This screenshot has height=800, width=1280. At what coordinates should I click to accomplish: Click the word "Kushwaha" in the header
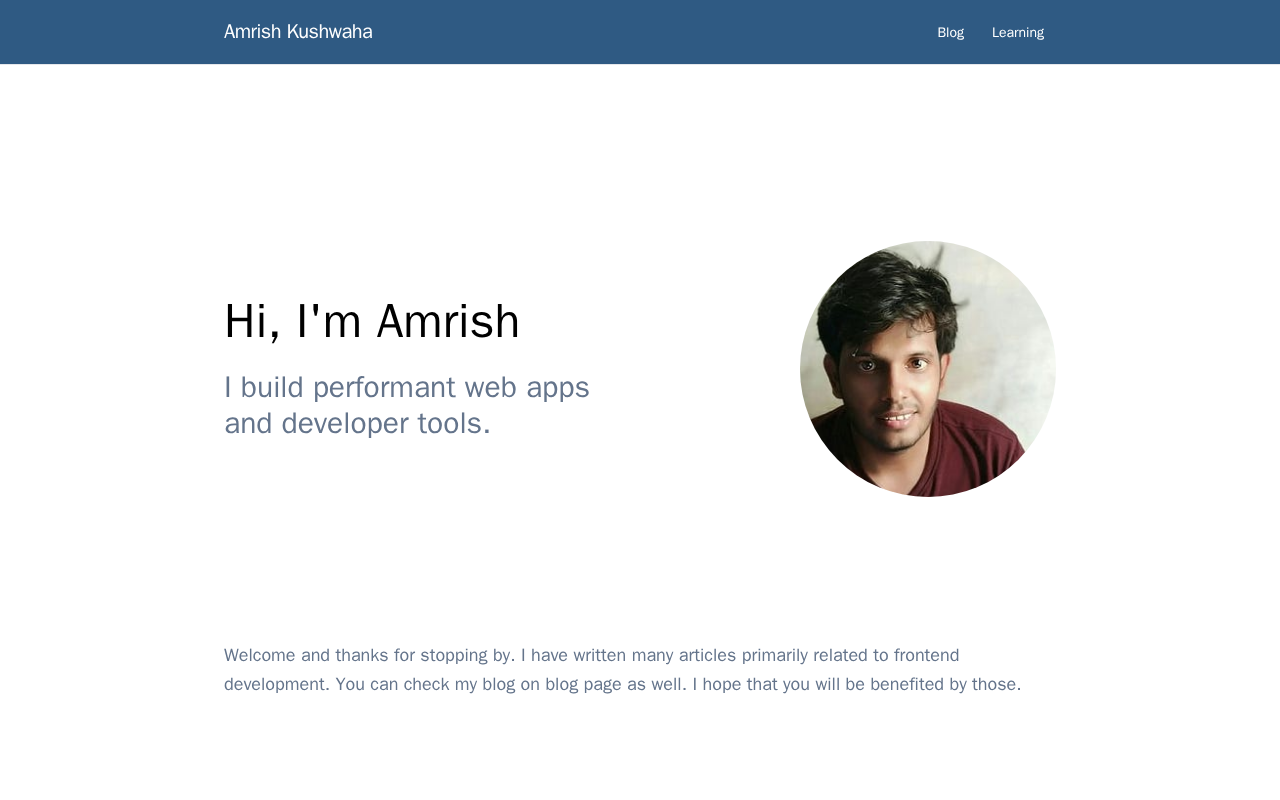(x=329, y=32)
